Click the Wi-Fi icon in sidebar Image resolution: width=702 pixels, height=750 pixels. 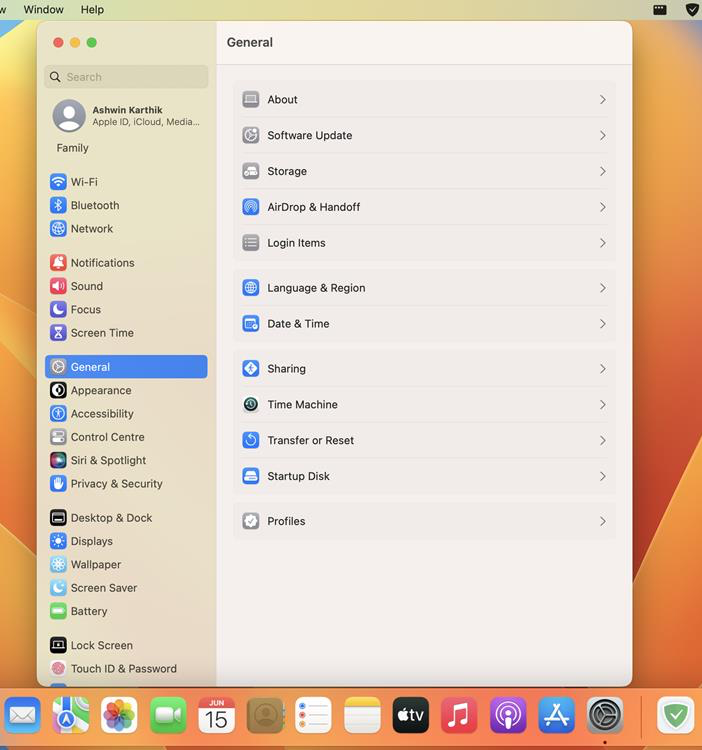[x=58, y=182]
